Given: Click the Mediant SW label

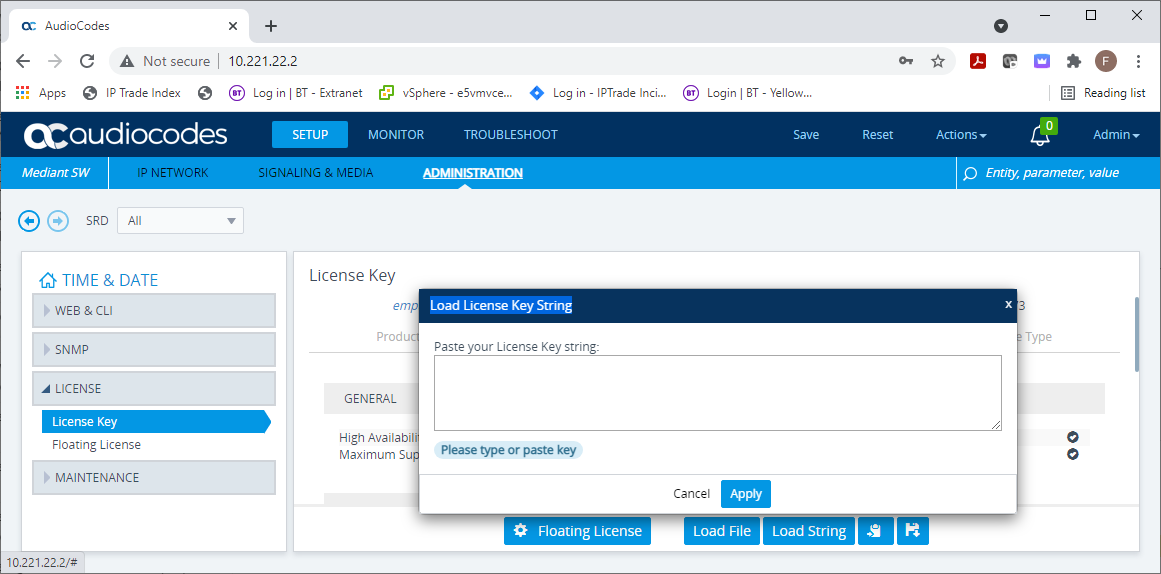Looking at the screenshot, I should tap(56, 173).
